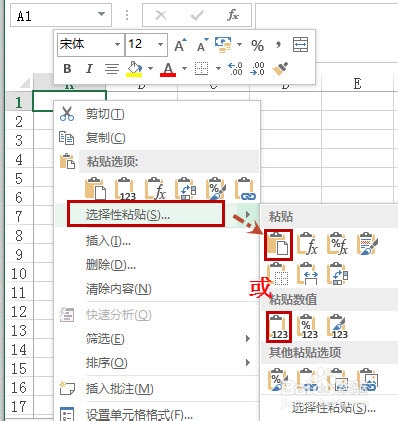The image size is (398, 421).
Task: Click Insert Comment (插入批注) entry
Action: (157, 389)
